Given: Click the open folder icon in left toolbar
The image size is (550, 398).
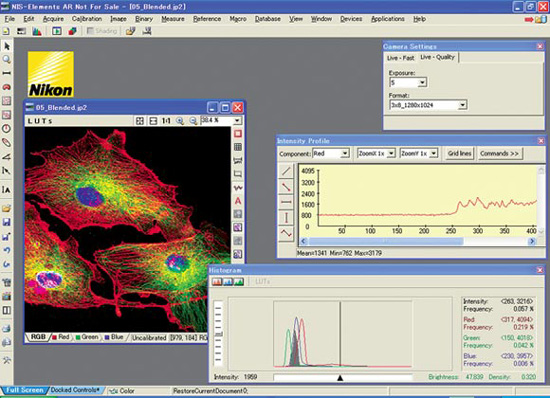Looking at the screenshot, I should pyautogui.click(x=7, y=209).
